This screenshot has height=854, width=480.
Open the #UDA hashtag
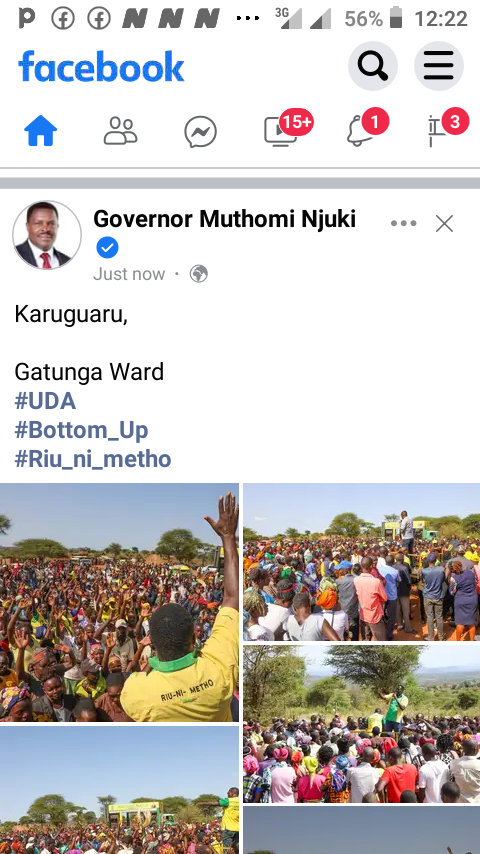pos(45,401)
